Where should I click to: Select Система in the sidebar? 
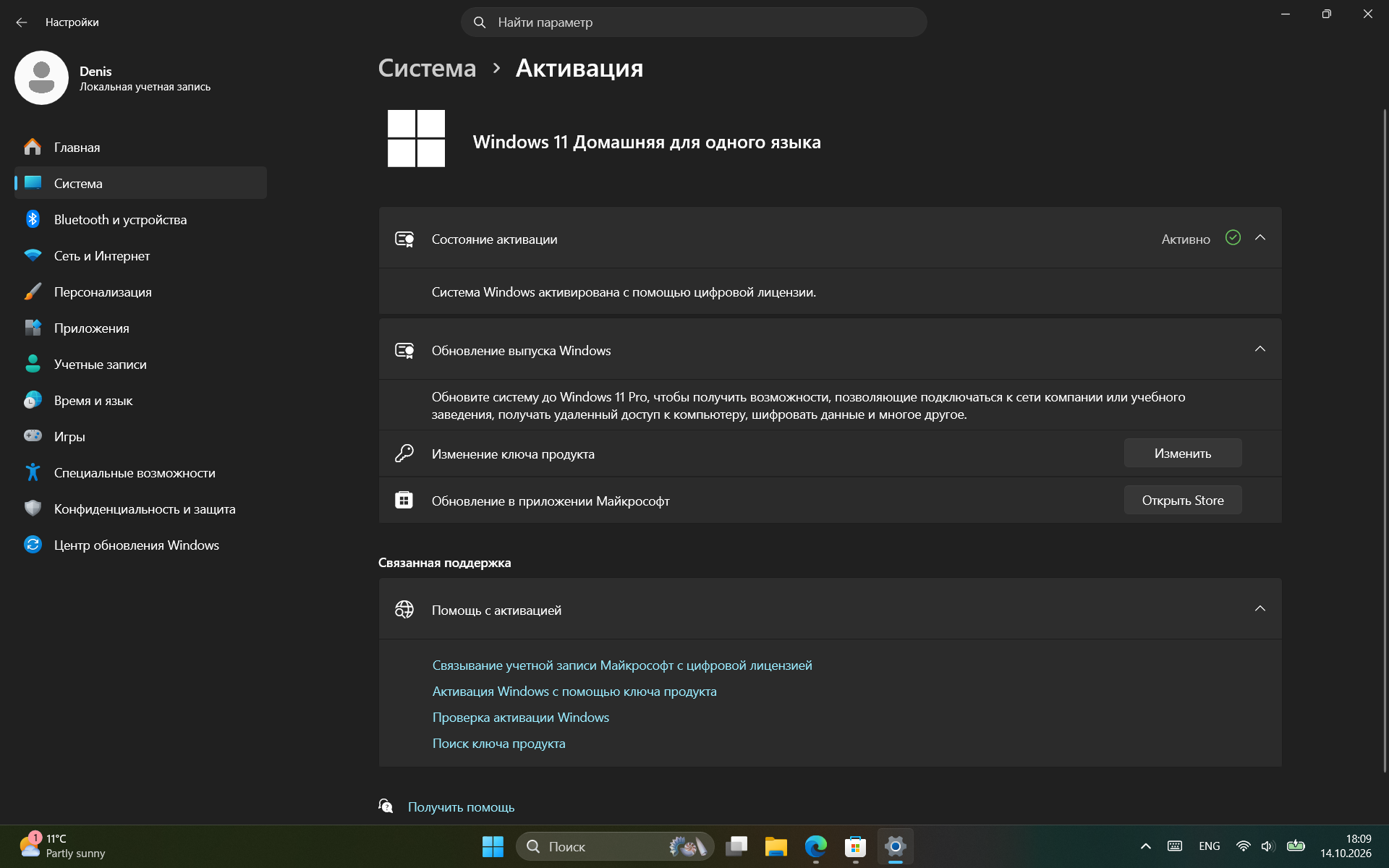click(x=140, y=183)
